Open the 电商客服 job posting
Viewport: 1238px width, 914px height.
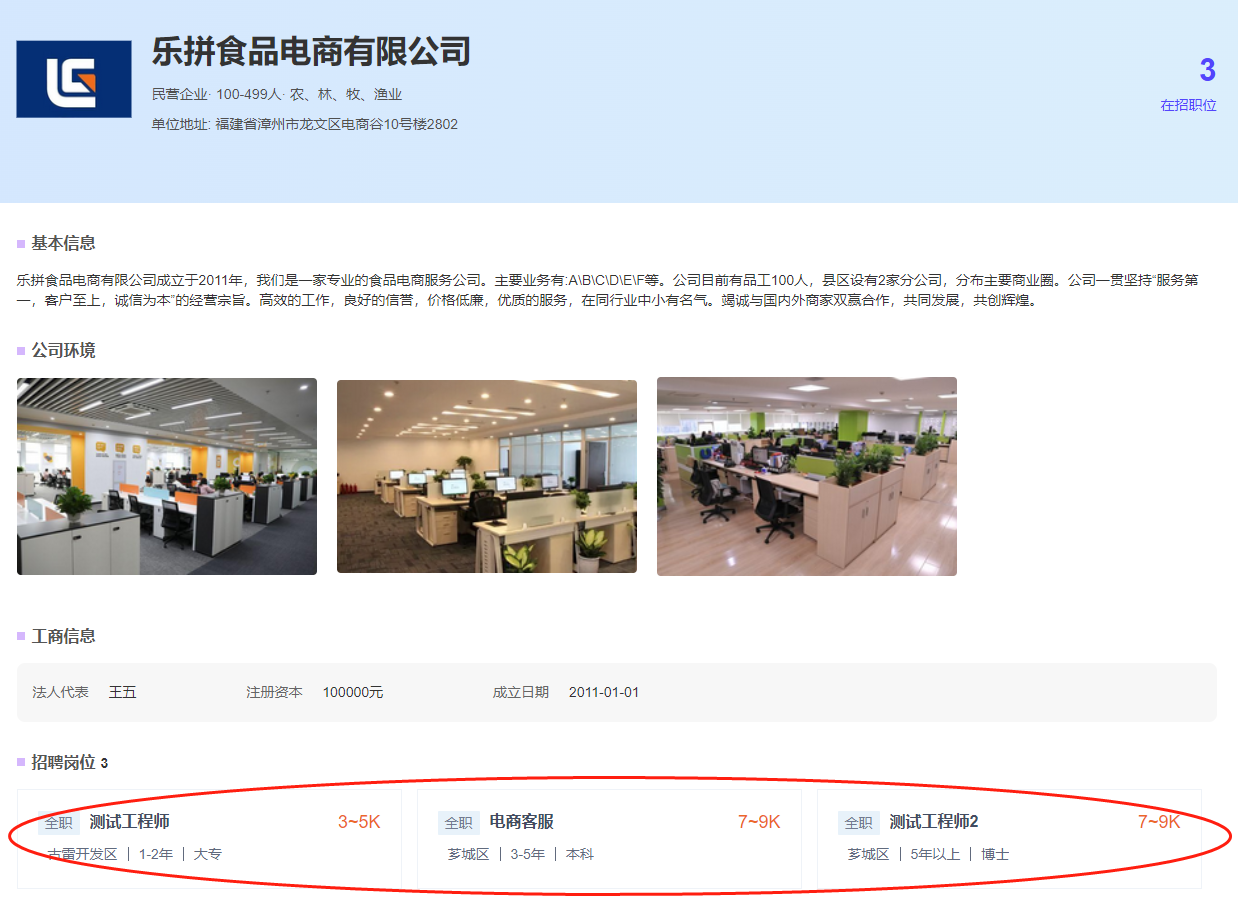[x=609, y=838]
